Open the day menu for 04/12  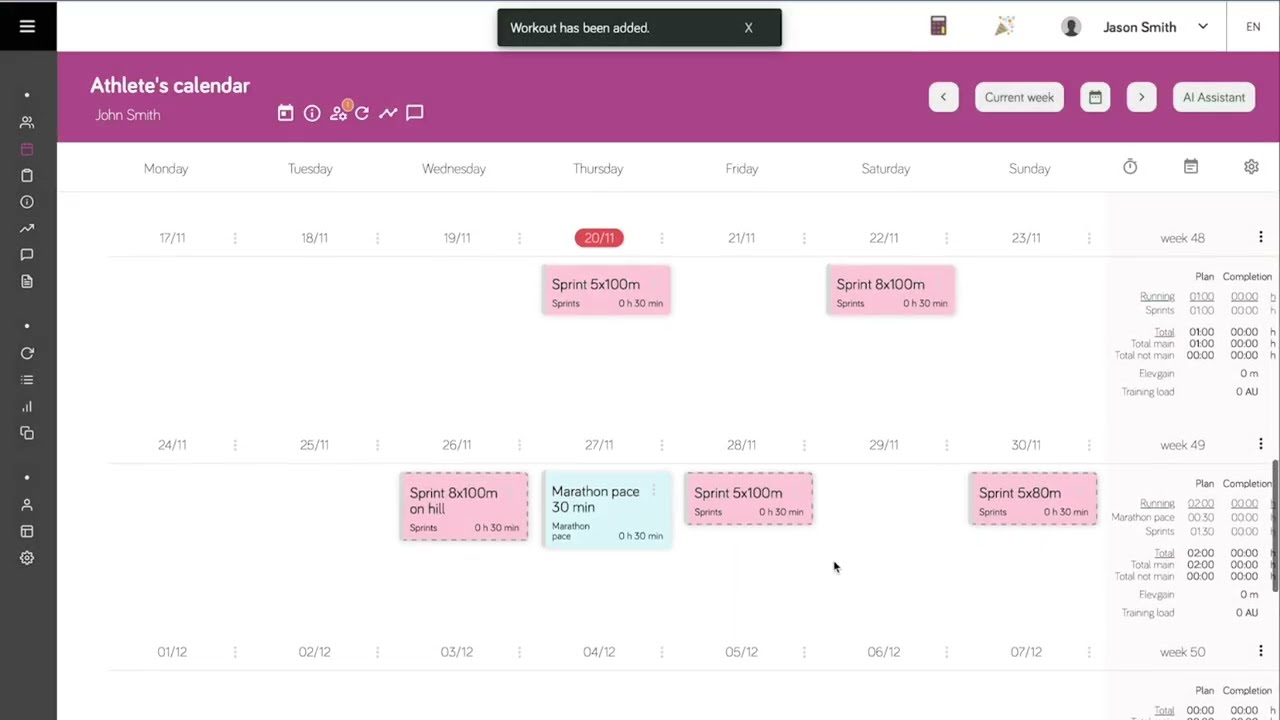[662, 652]
